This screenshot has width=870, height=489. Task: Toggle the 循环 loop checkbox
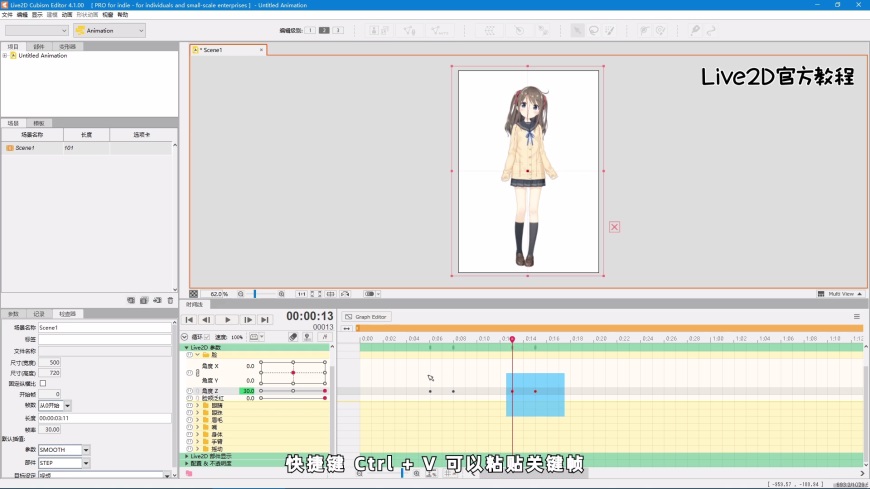pos(207,337)
